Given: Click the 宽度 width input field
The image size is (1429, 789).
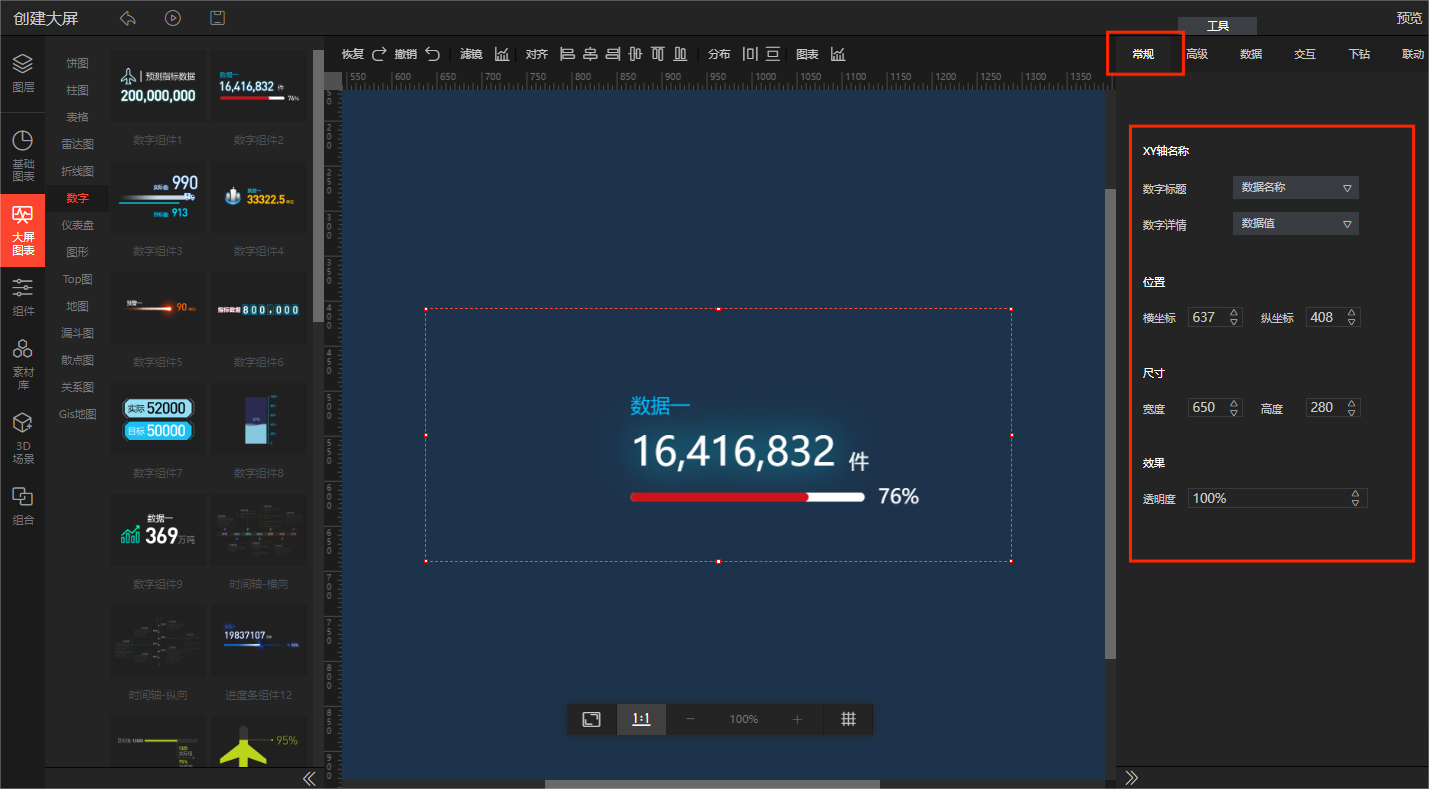Looking at the screenshot, I should click(1206, 408).
